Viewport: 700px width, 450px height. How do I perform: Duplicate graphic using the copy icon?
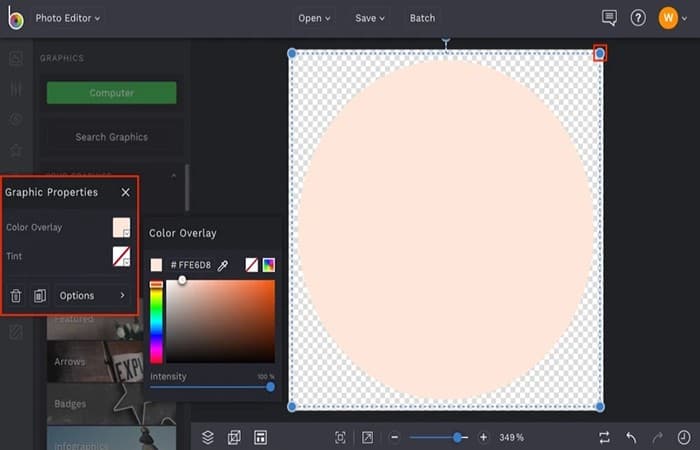tap(40, 296)
